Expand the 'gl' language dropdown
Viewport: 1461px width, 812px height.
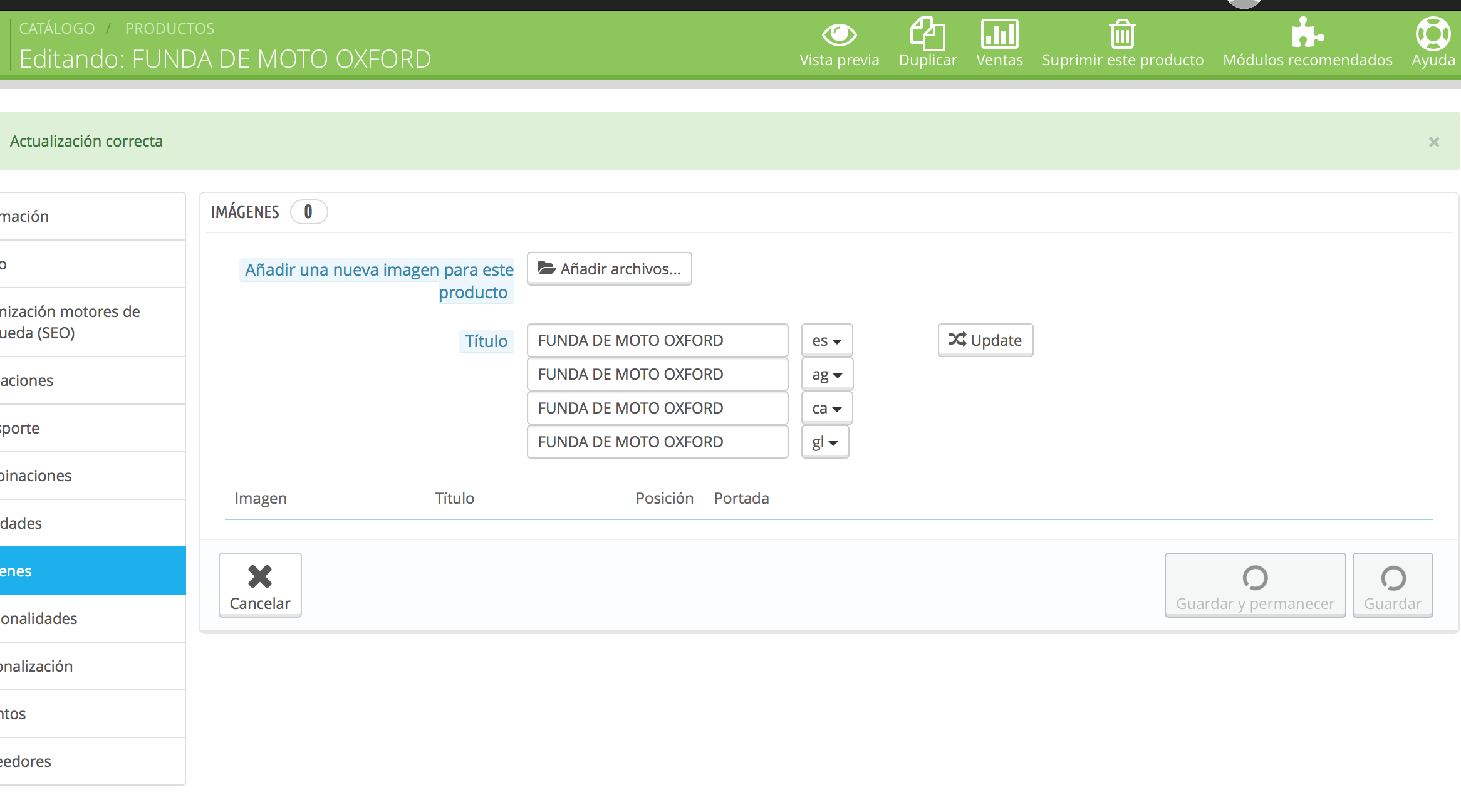[824, 442]
